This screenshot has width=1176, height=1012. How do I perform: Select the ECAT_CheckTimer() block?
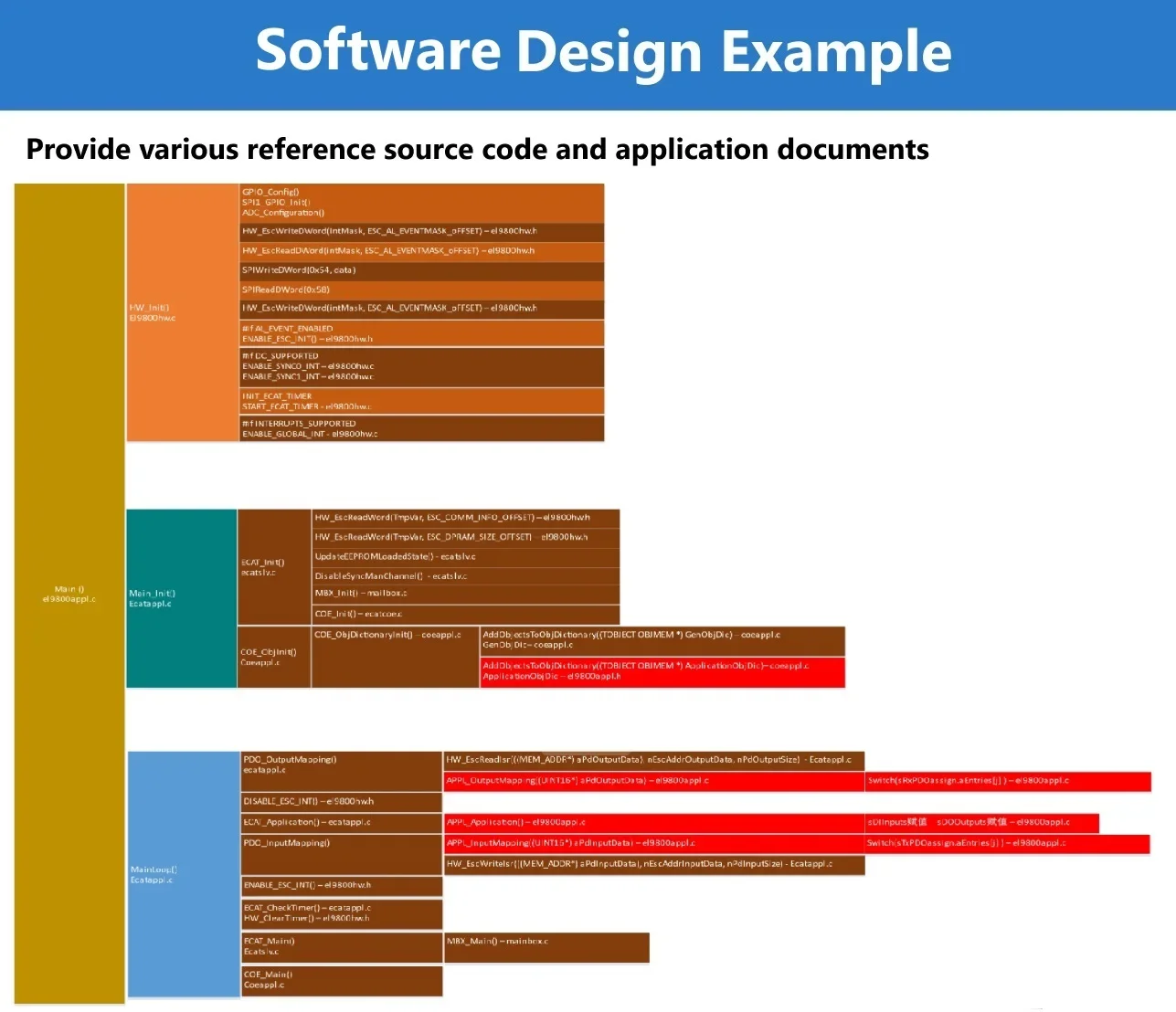(342, 914)
